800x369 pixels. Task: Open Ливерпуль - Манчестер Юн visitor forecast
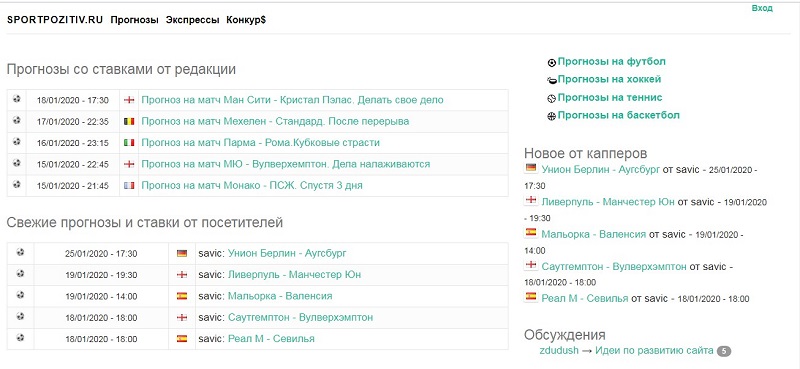tap(294, 275)
